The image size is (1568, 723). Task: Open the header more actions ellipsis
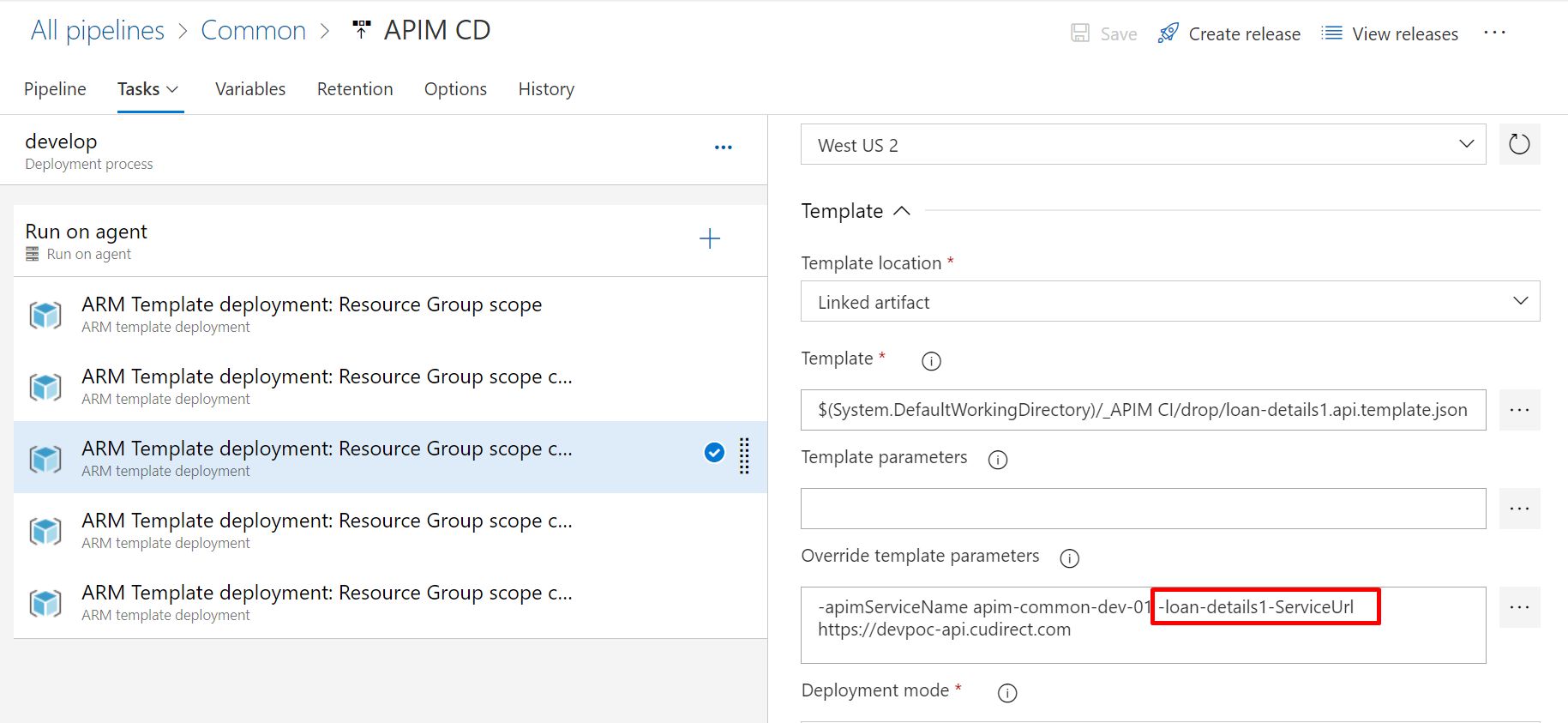tap(1494, 33)
